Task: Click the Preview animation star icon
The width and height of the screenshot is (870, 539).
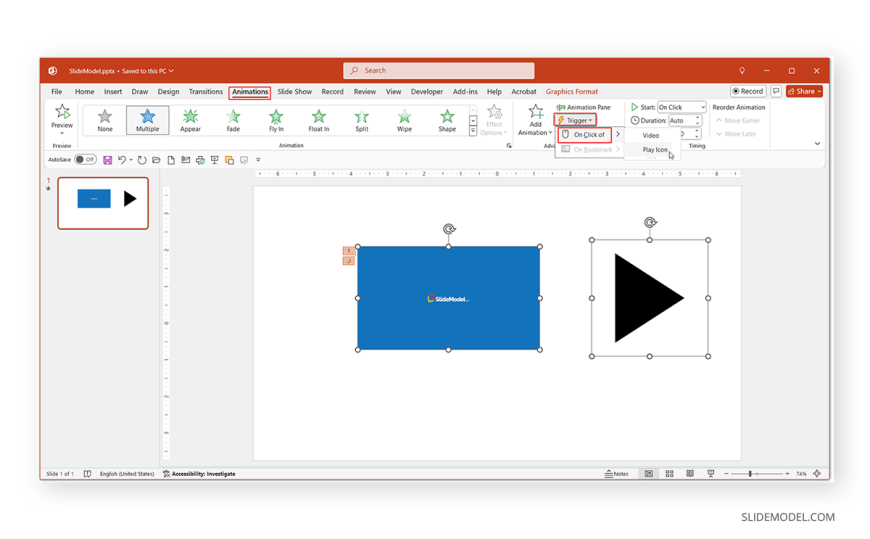Action: click(x=62, y=113)
